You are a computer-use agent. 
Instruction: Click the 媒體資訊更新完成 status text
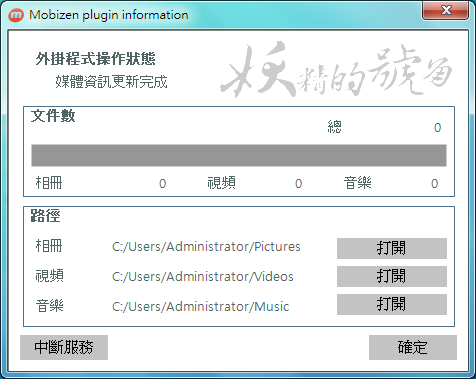(x=111, y=81)
